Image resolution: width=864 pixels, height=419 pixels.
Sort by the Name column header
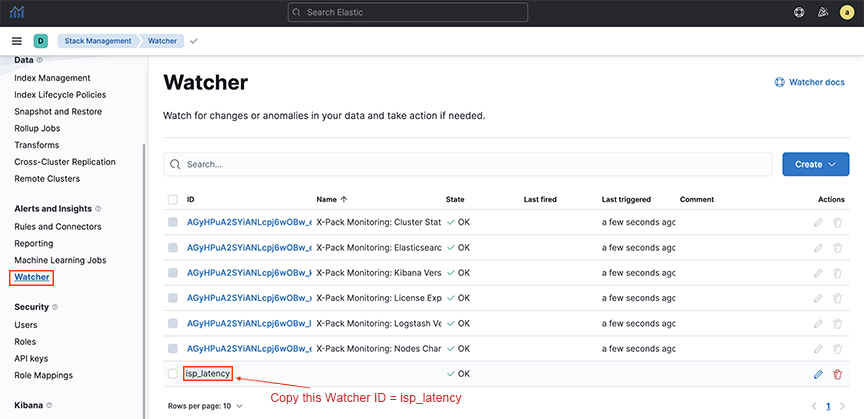(332, 199)
